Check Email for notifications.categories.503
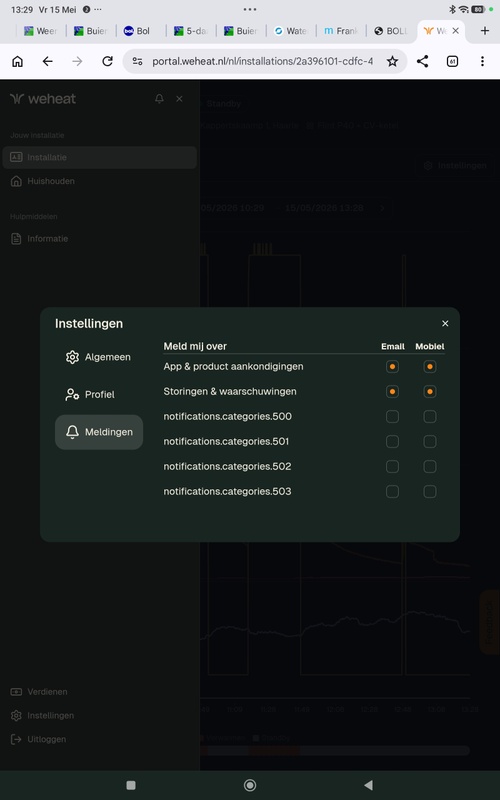 [392, 491]
